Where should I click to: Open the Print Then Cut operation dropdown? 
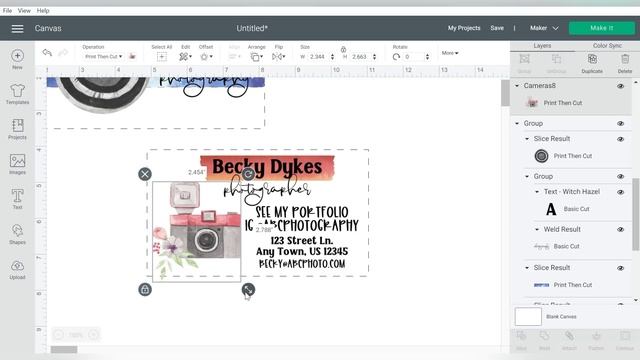coord(104,56)
